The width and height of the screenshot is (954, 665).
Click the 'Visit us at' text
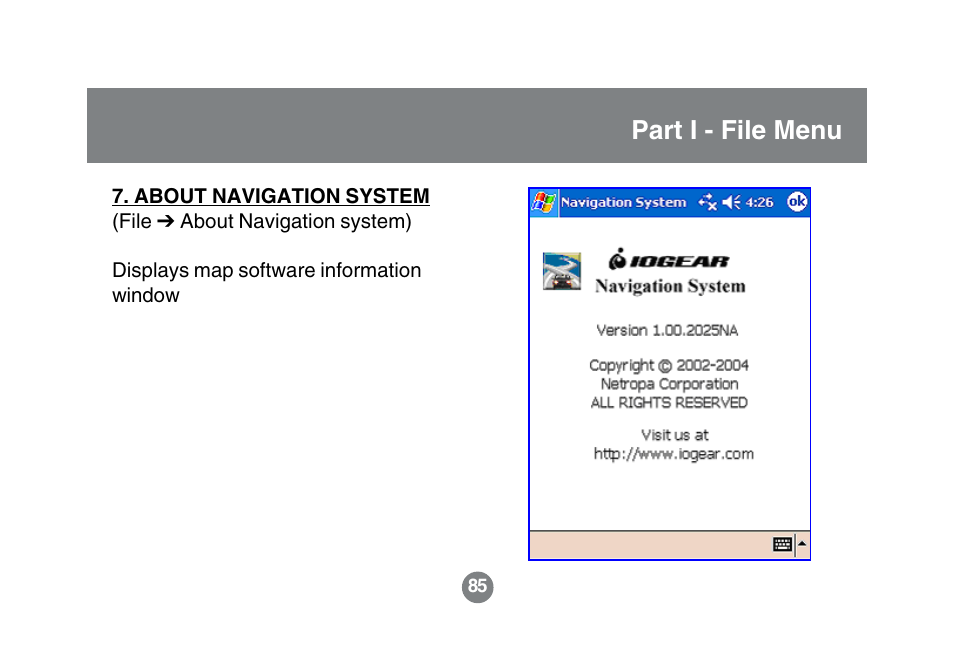pos(675,435)
